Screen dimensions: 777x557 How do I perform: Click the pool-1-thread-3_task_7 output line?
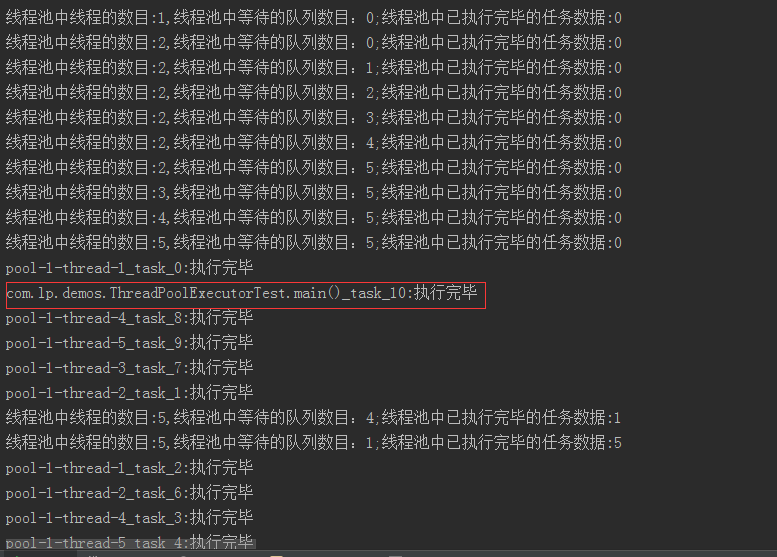coord(129,368)
